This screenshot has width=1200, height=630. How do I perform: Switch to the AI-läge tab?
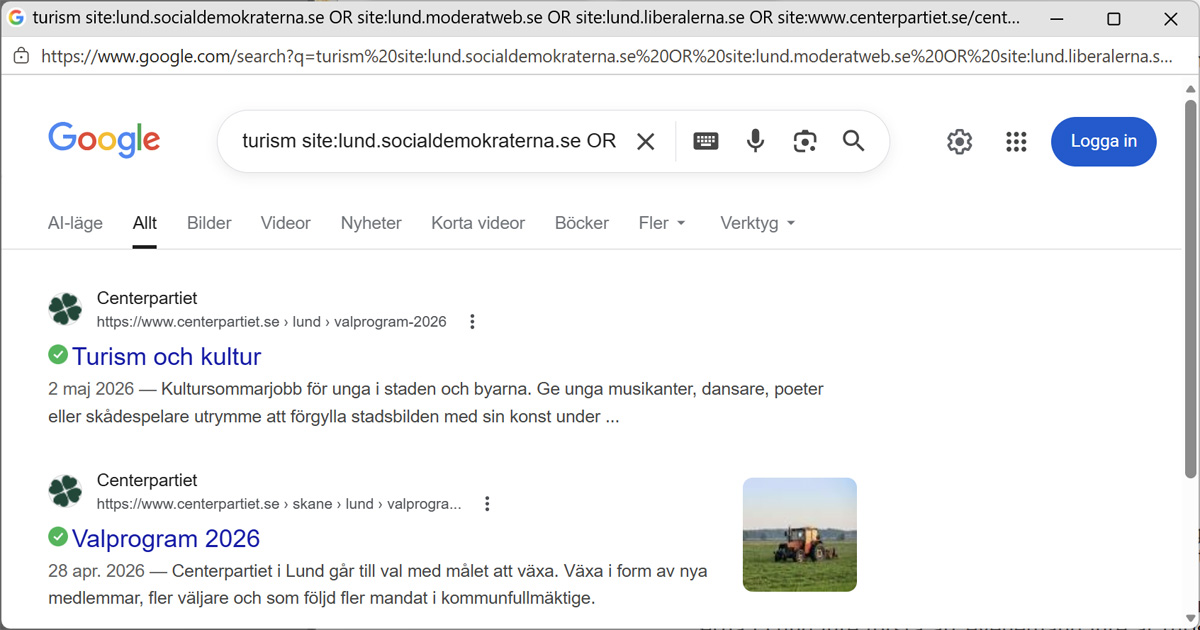[x=75, y=223]
